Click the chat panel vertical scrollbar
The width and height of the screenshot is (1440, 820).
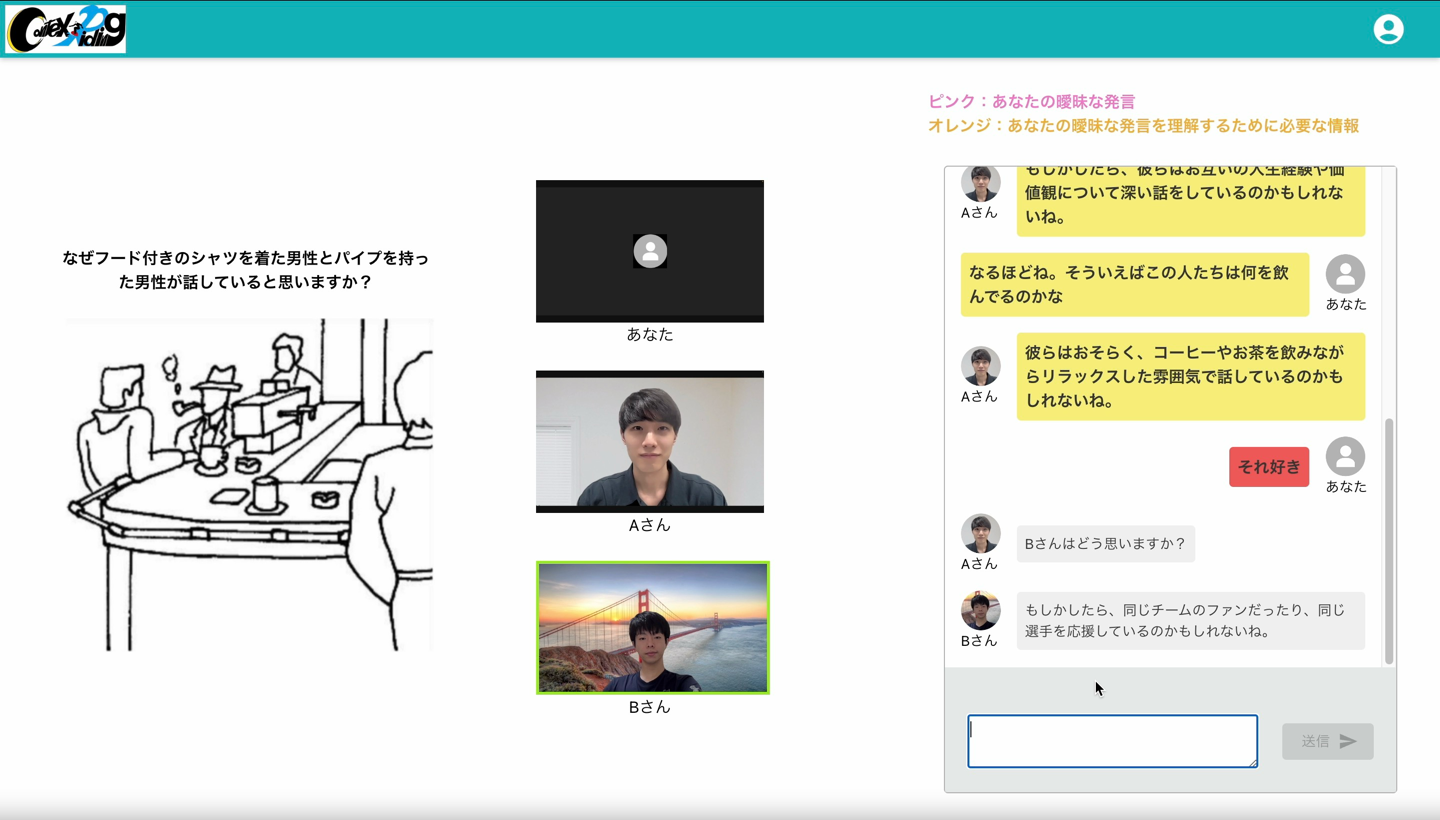coord(1388,540)
